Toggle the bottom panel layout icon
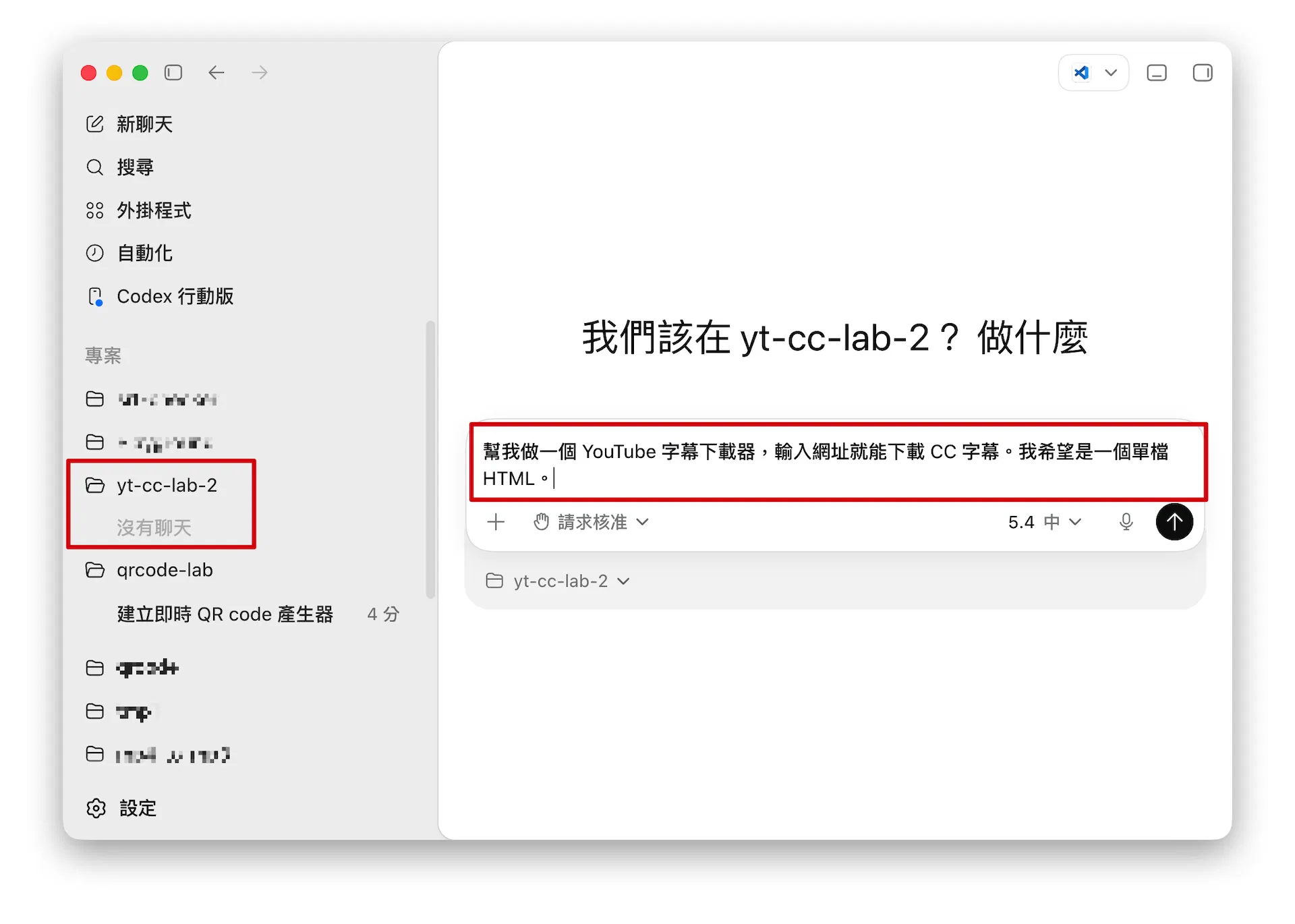 (x=1157, y=73)
